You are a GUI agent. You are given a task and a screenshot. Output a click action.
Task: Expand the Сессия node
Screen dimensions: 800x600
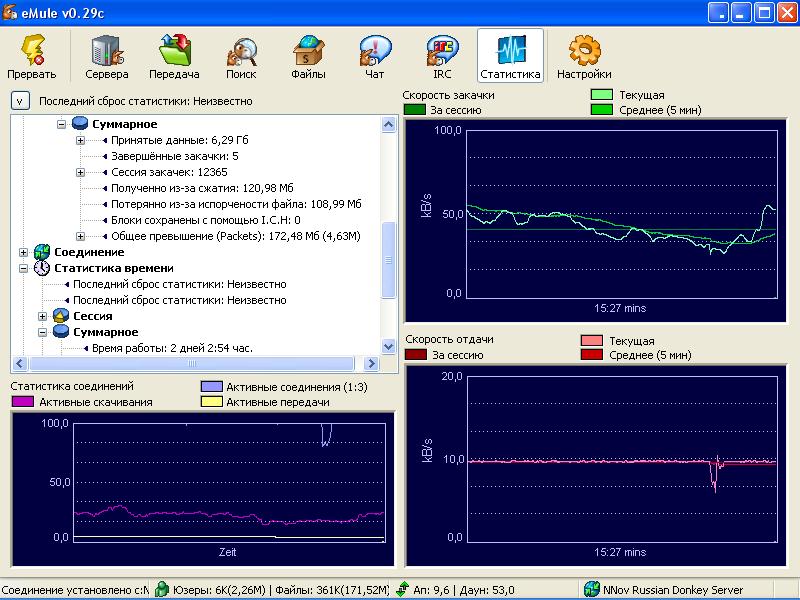pyautogui.click(x=42, y=316)
